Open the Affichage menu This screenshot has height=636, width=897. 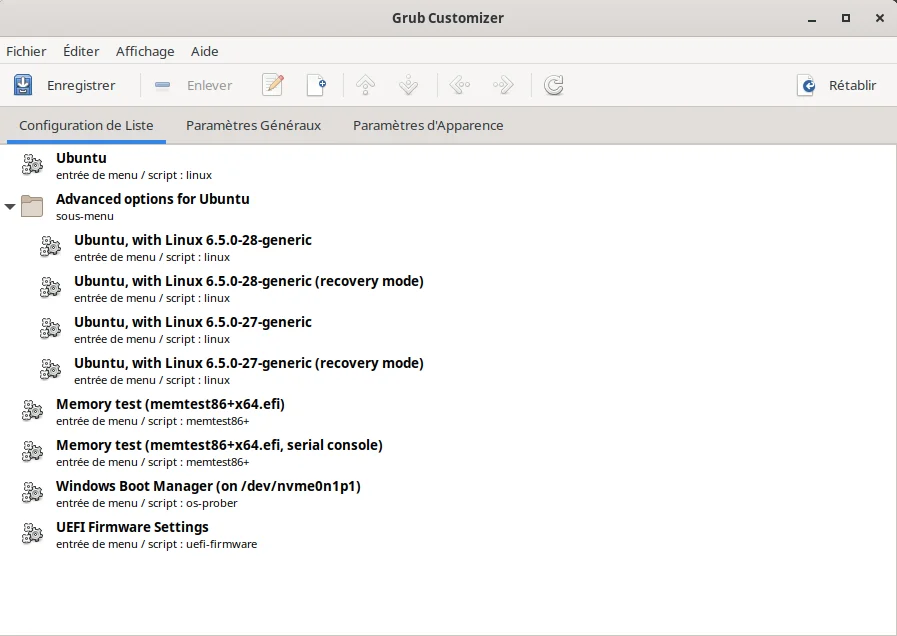click(x=145, y=51)
